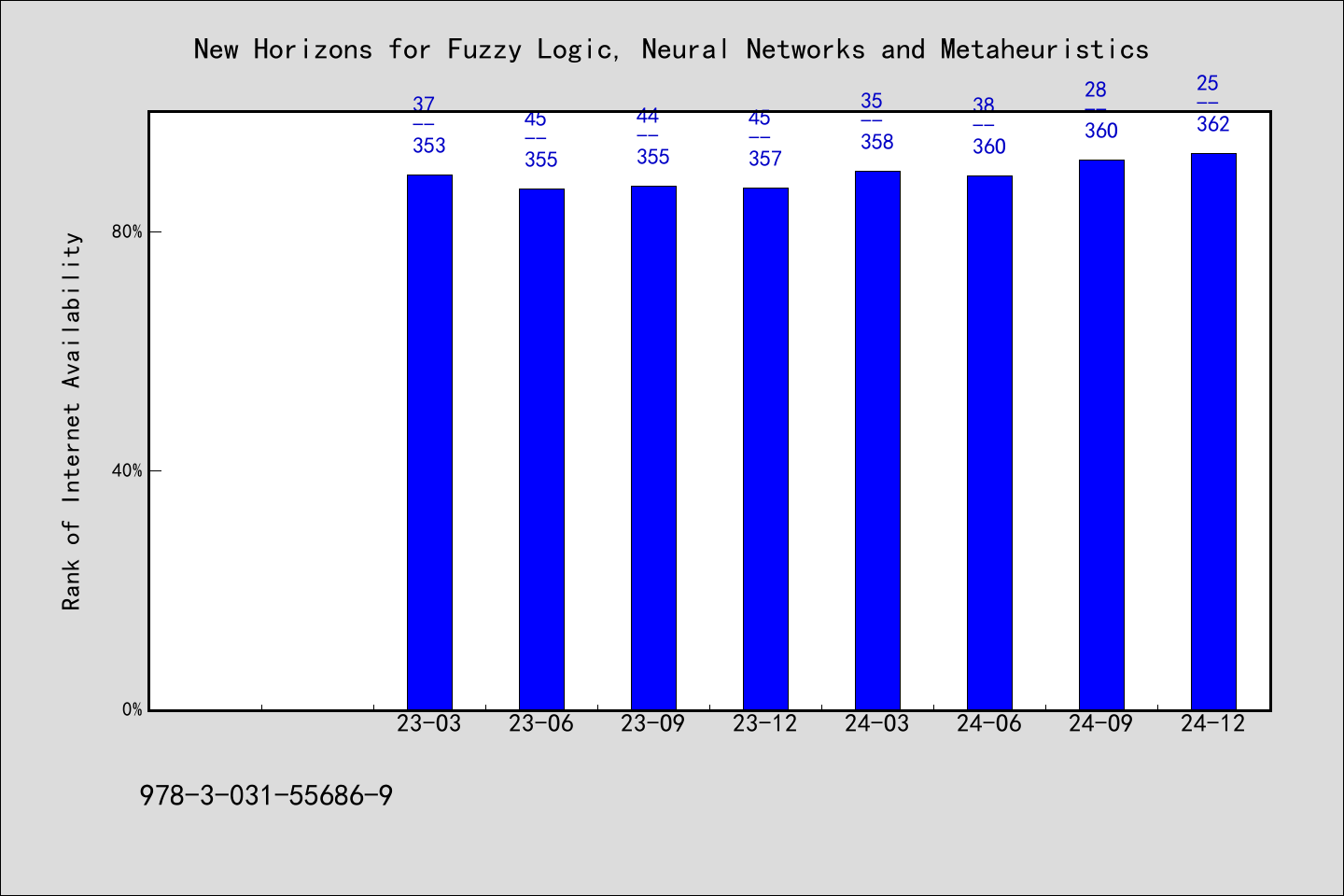Viewport: 1344px width, 896px height.
Task: Click the 362 value above the 24-12 bar
Action: click(x=1213, y=124)
